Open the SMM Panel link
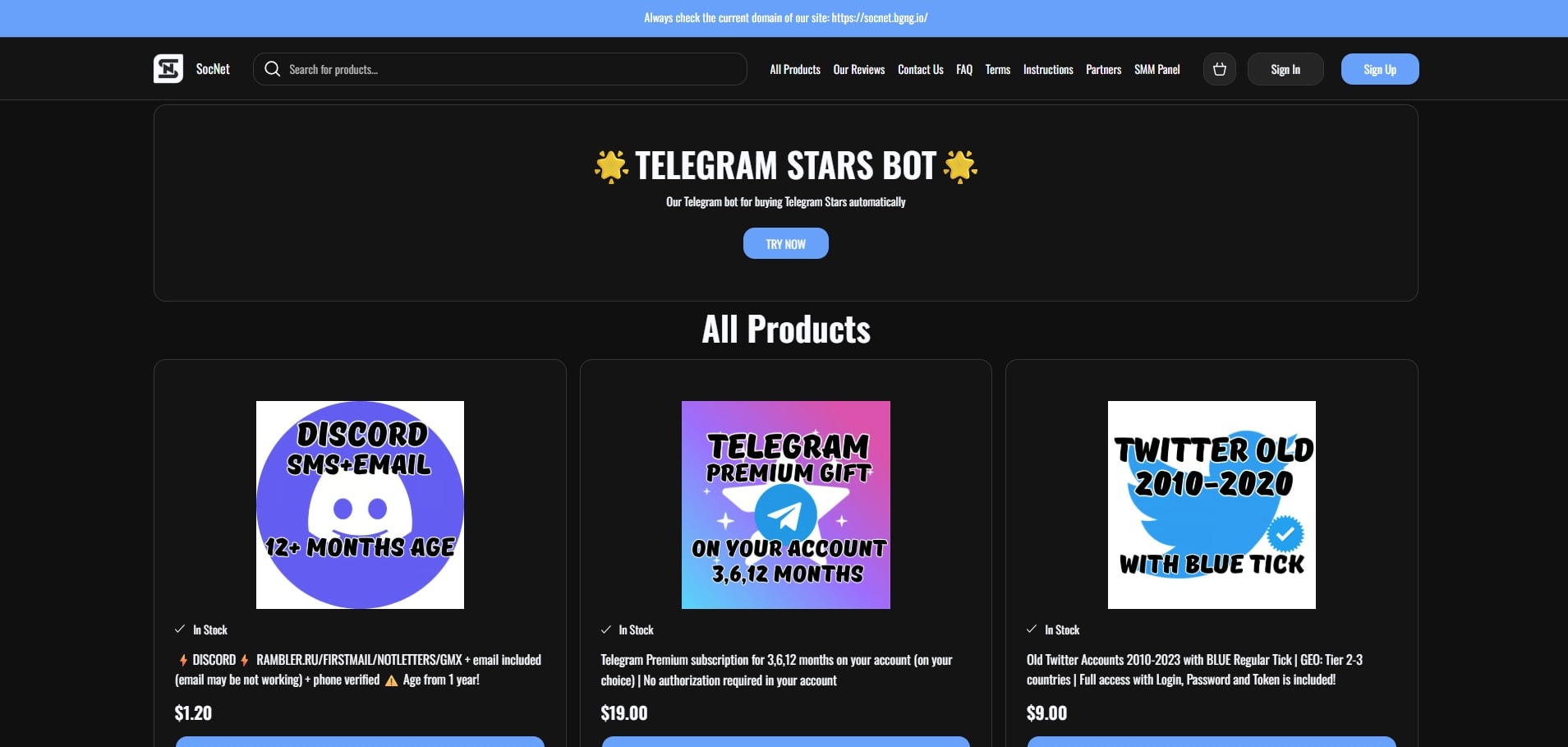 click(x=1157, y=70)
